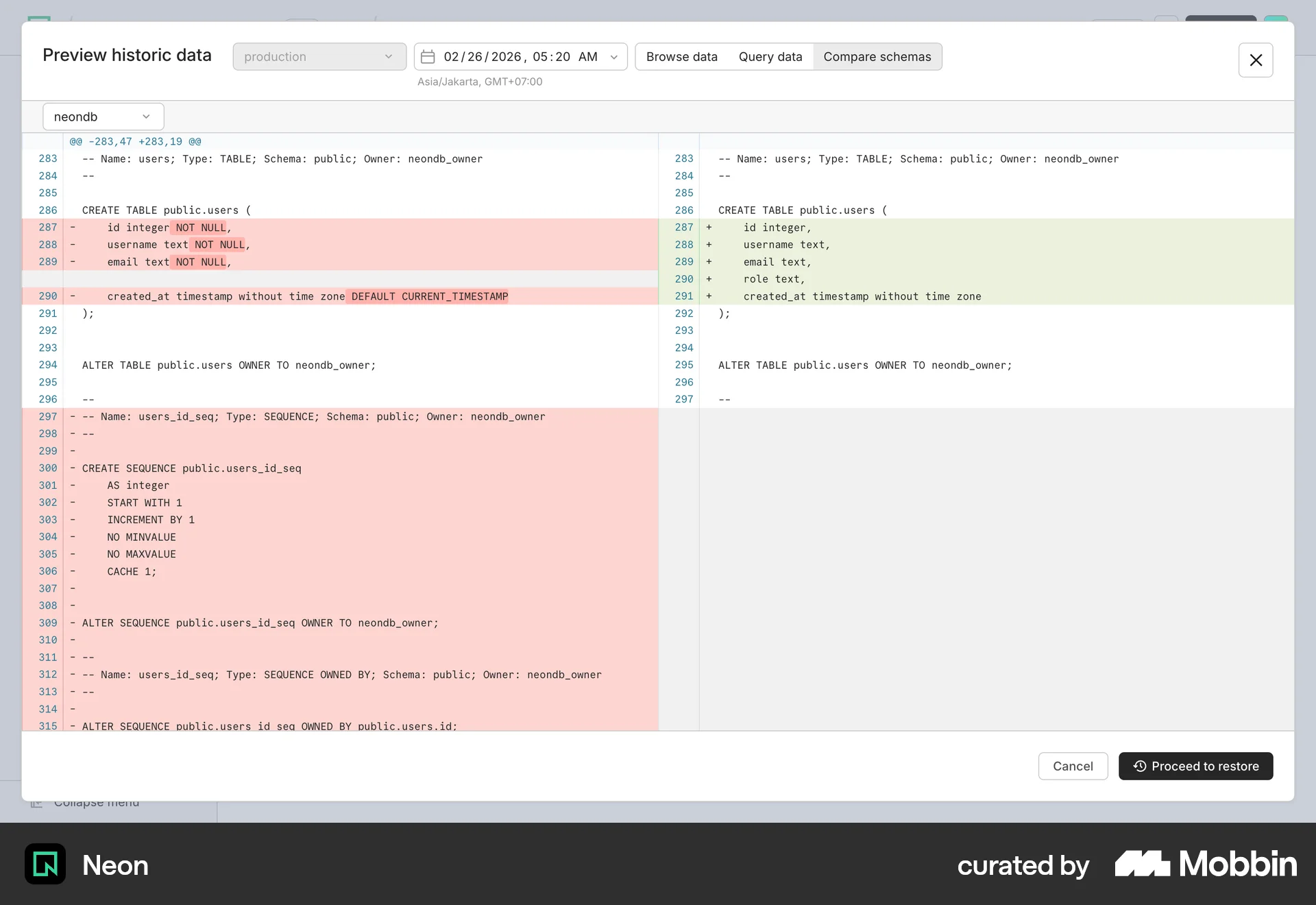
Task: Click the date-time input field value
Action: (520, 57)
